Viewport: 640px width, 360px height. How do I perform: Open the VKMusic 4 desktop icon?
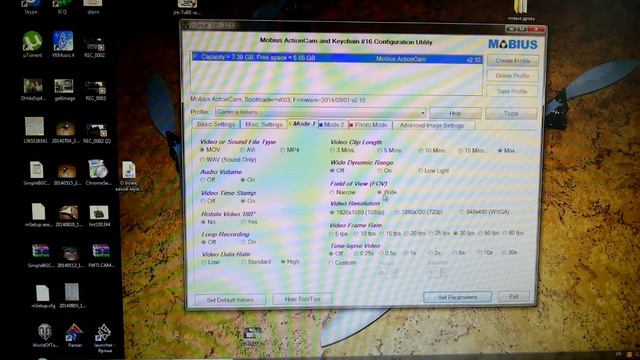[x=63, y=44]
